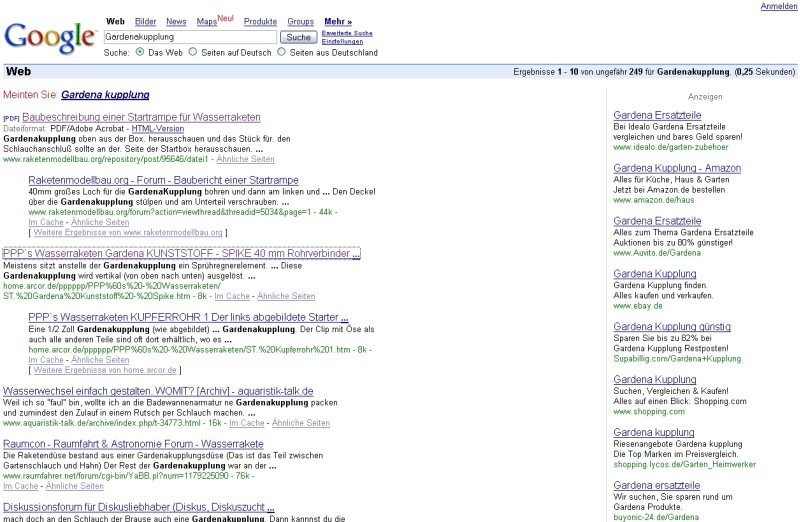The image size is (800, 522).
Task: Click 'Ähnliche Seiten' for the aquaristik-talk result
Action: coord(301,423)
